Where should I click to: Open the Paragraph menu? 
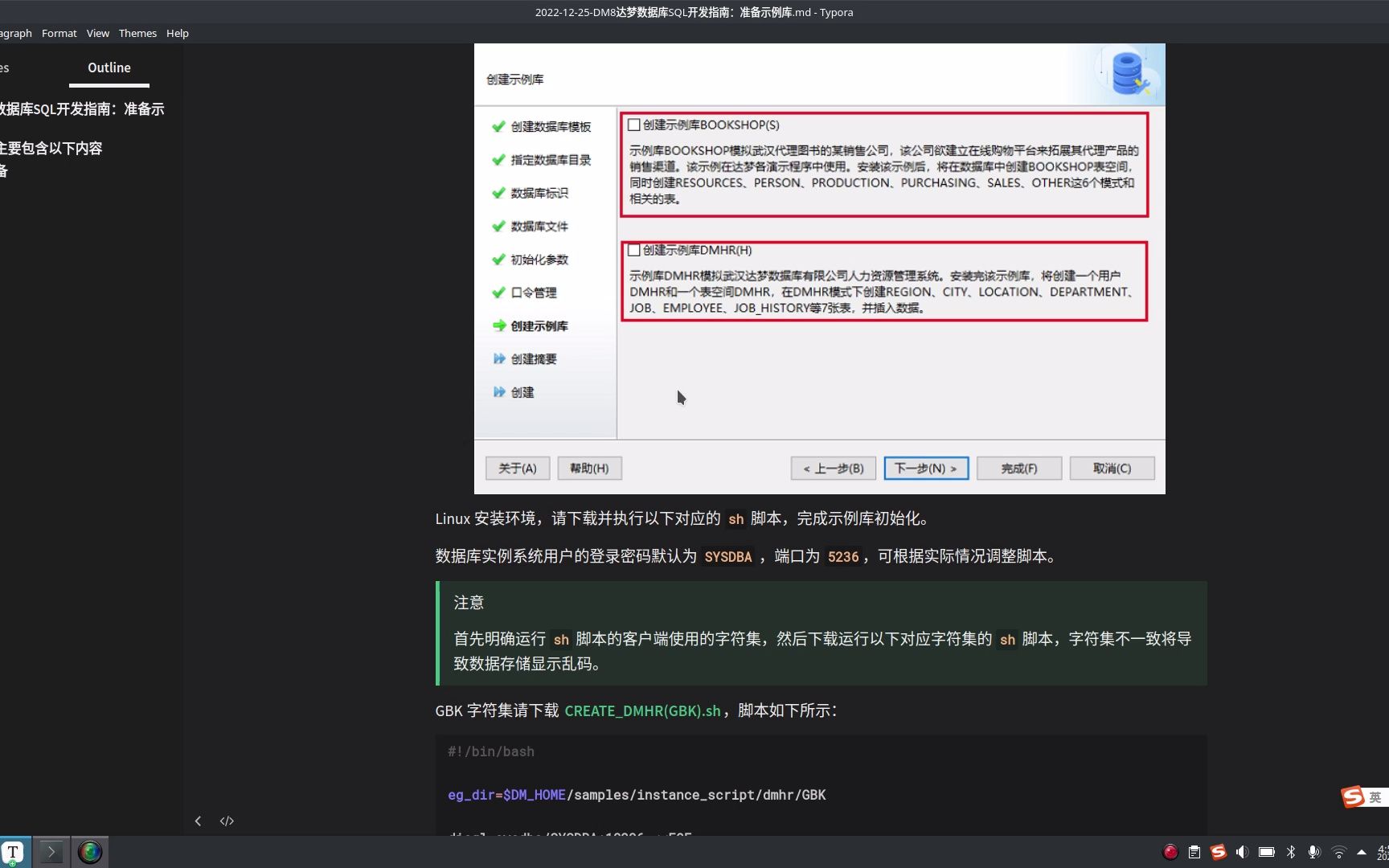tap(15, 33)
